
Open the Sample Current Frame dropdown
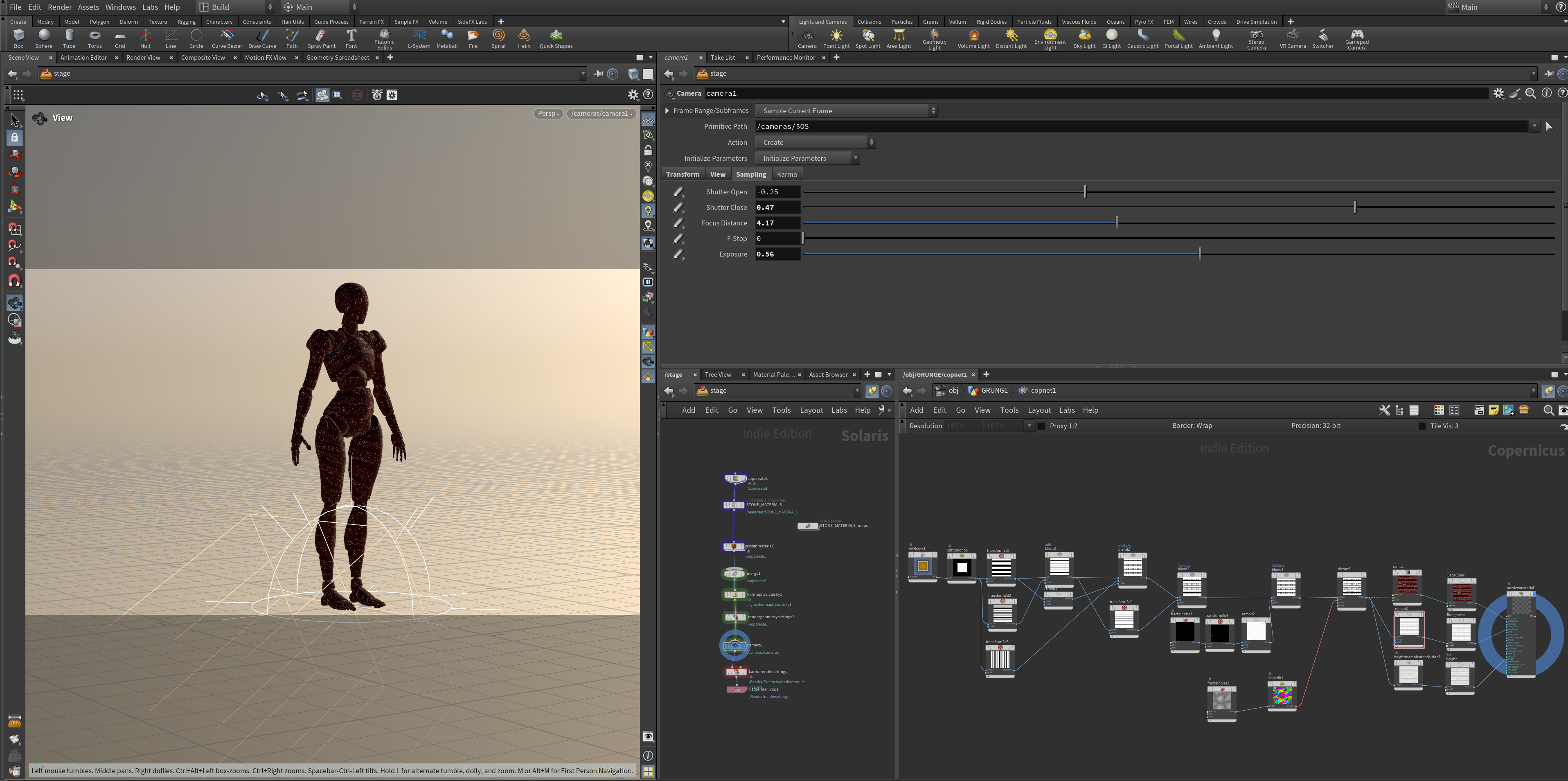click(845, 111)
